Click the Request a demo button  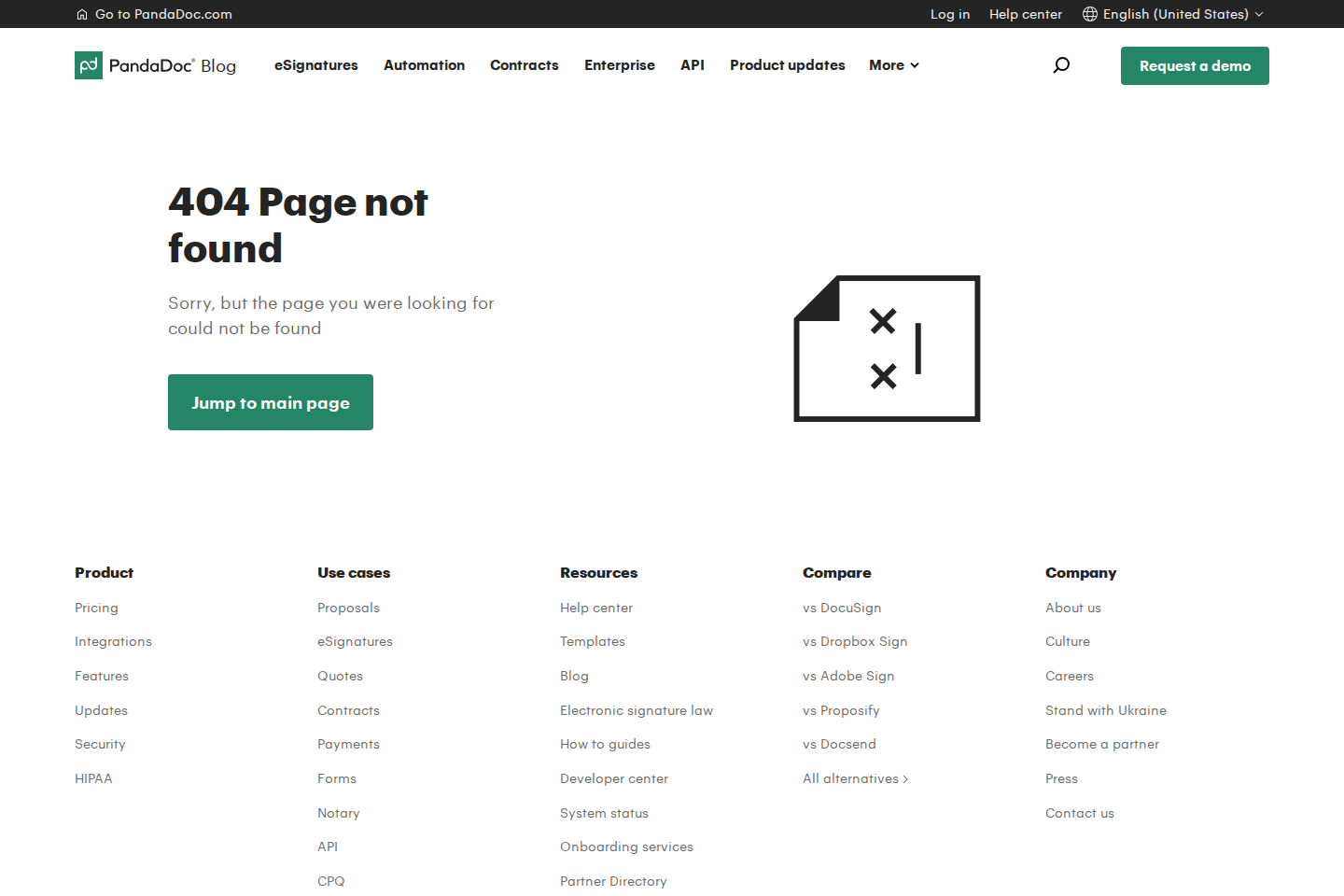coord(1195,65)
